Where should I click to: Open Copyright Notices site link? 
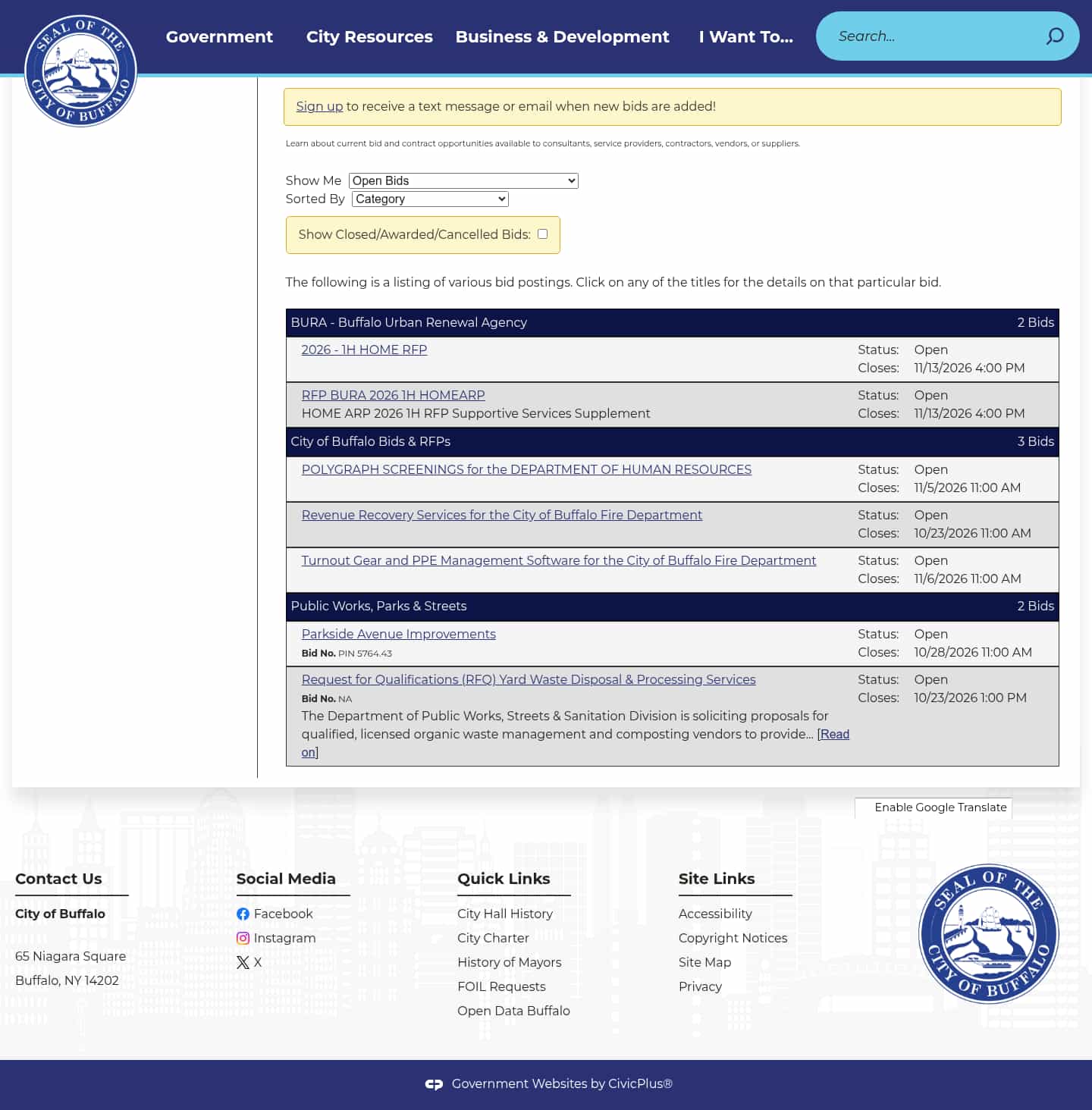click(733, 939)
